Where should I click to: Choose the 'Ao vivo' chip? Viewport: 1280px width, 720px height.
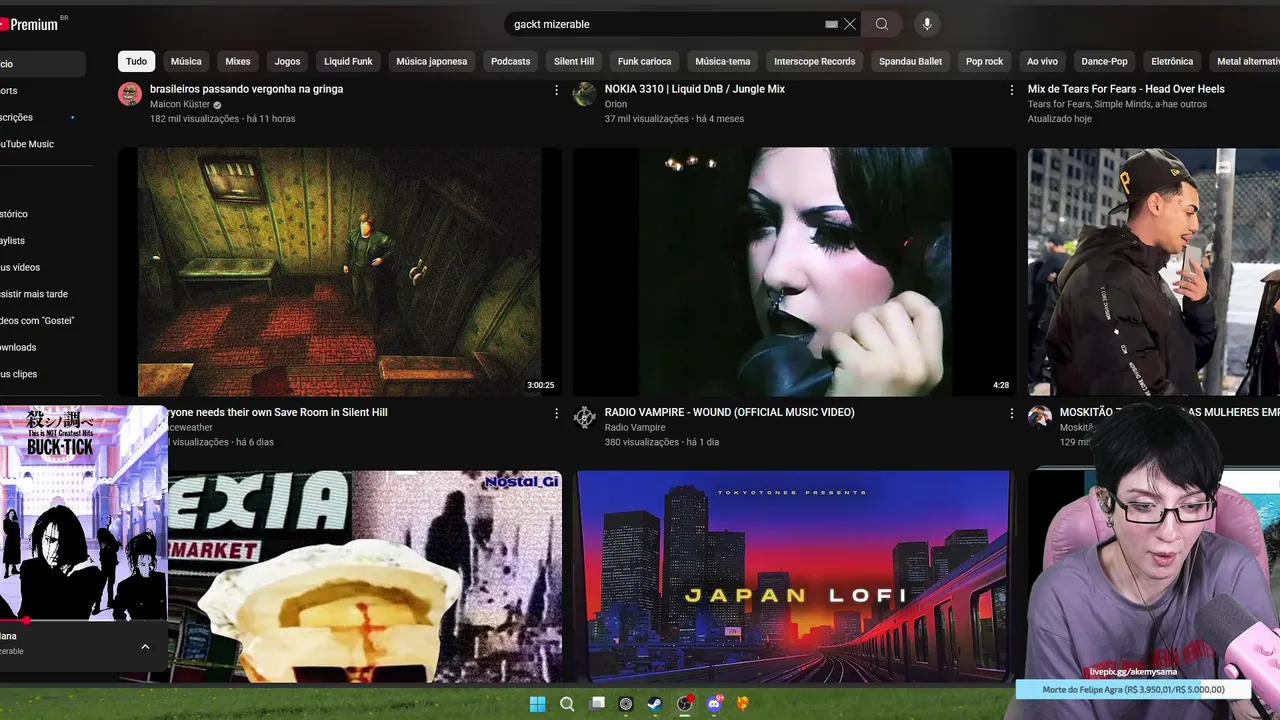pyautogui.click(x=1042, y=61)
